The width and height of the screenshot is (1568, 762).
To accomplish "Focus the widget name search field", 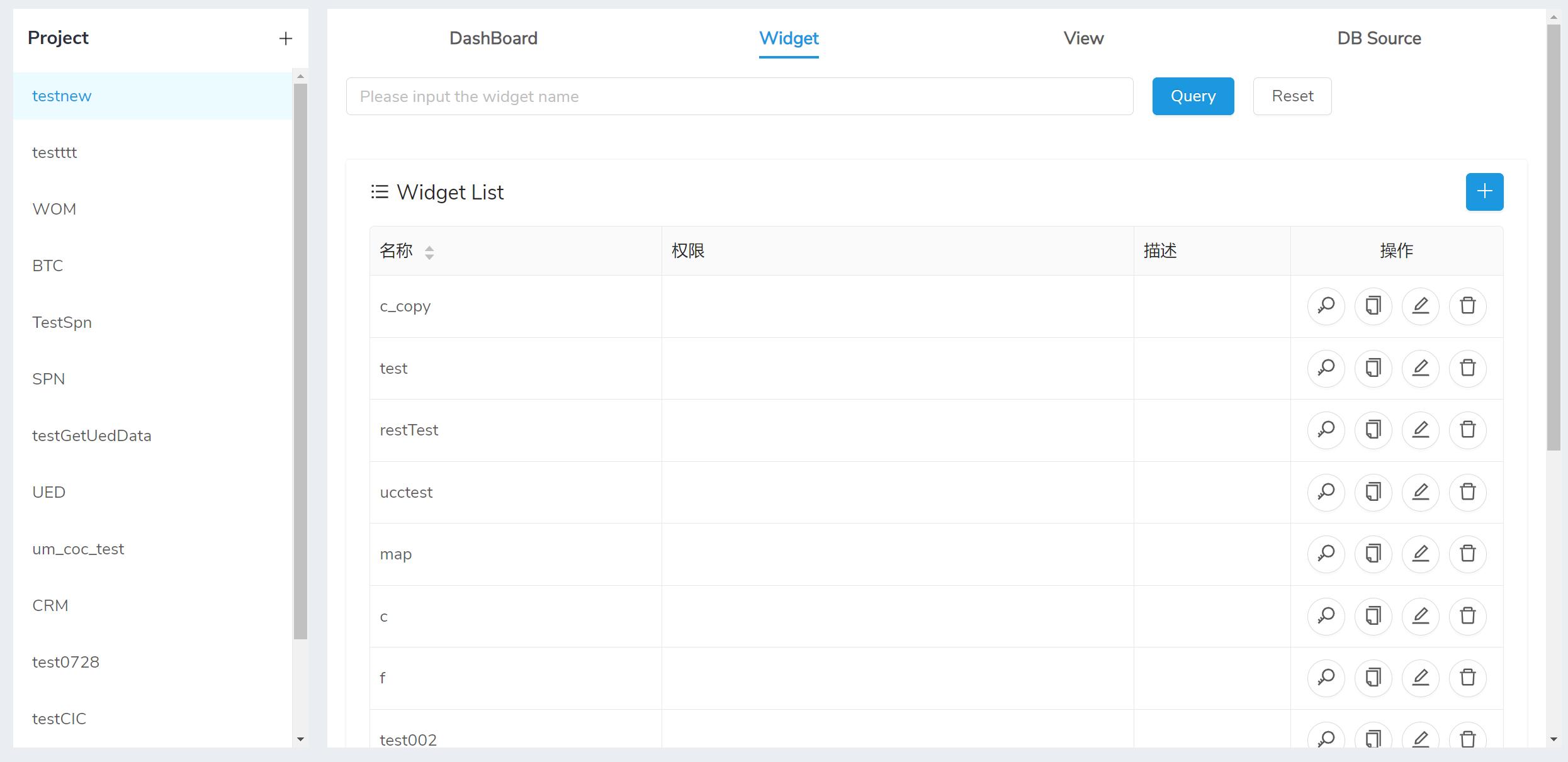I will pyautogui.click(x=740, y=96).
